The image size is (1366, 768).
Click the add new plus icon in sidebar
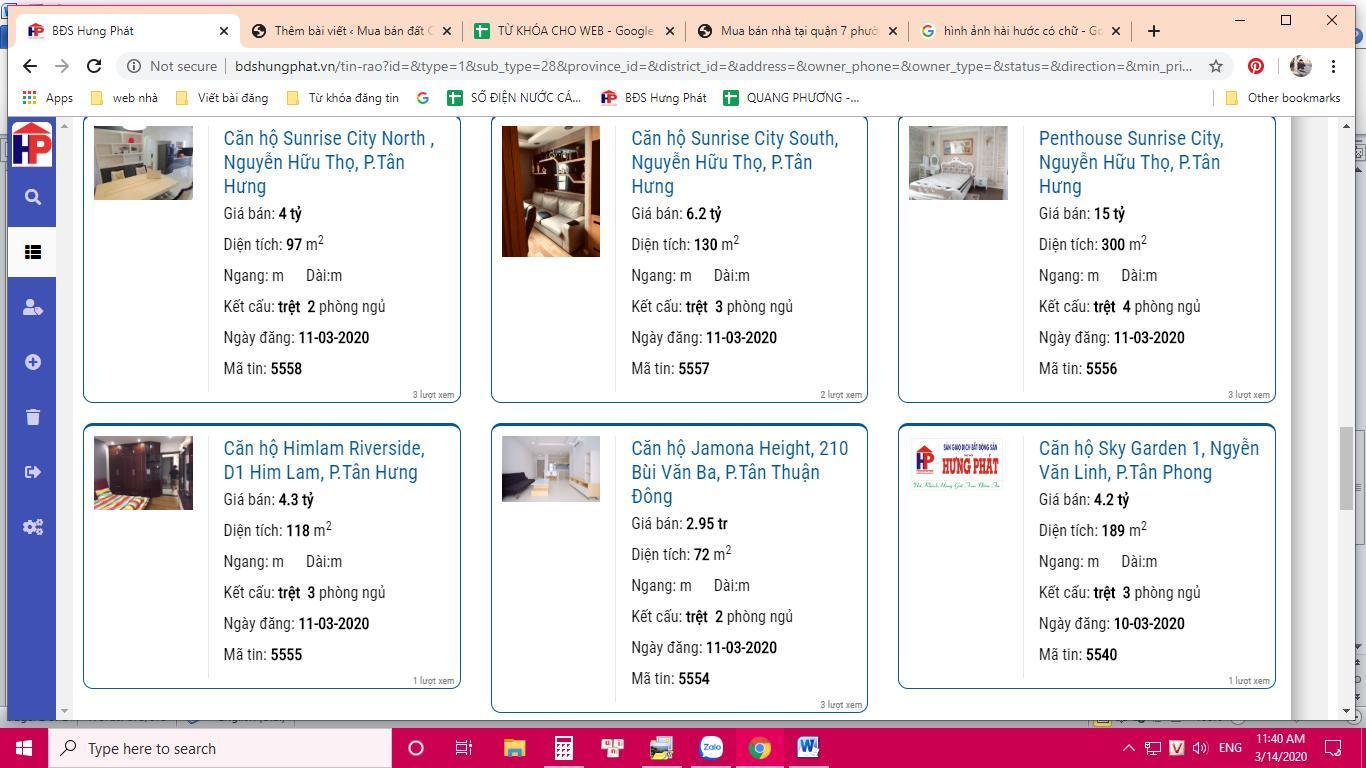(x=32, y=362)
